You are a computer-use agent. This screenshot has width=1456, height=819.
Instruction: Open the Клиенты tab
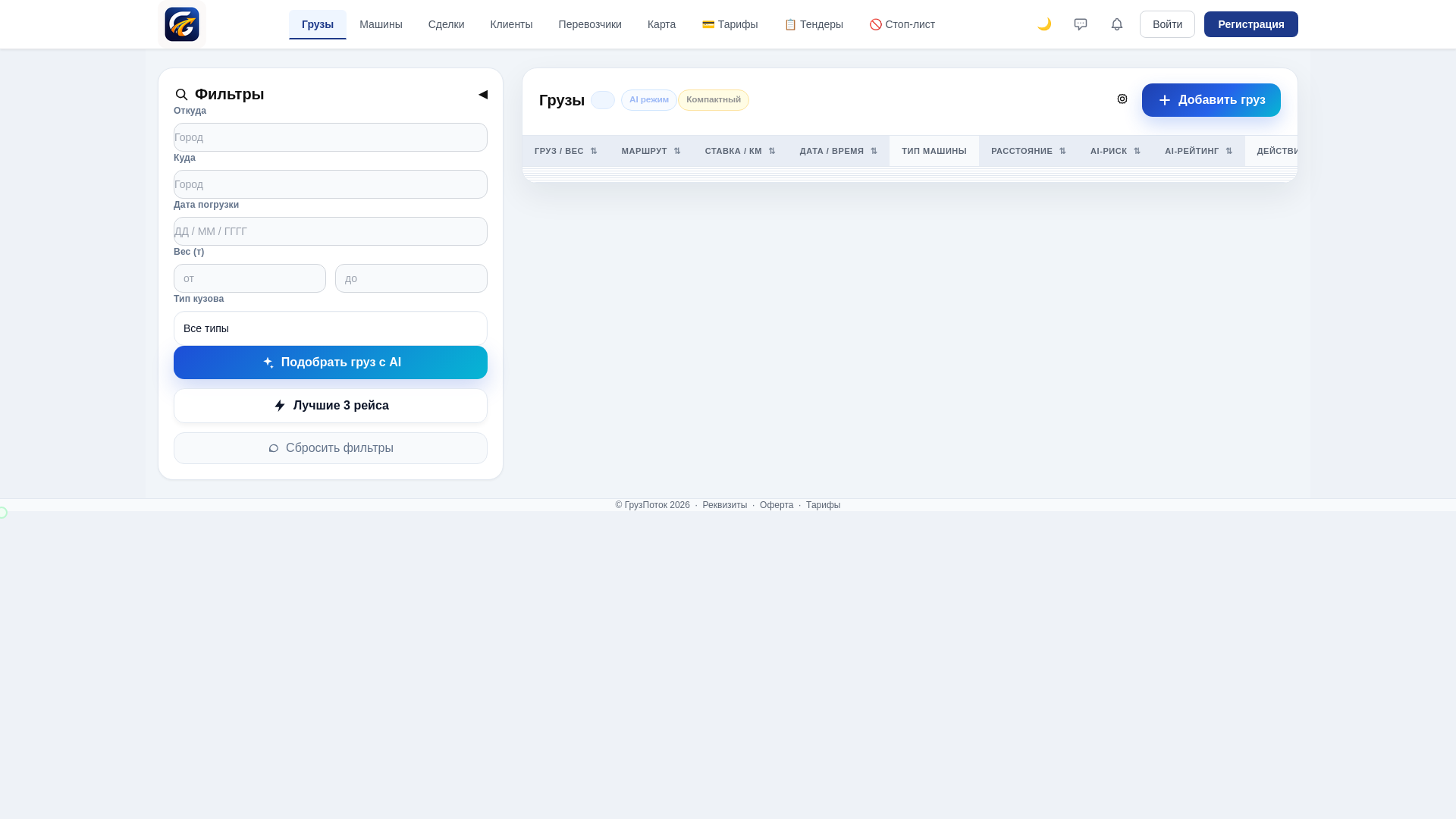click(x=511, y=24)
